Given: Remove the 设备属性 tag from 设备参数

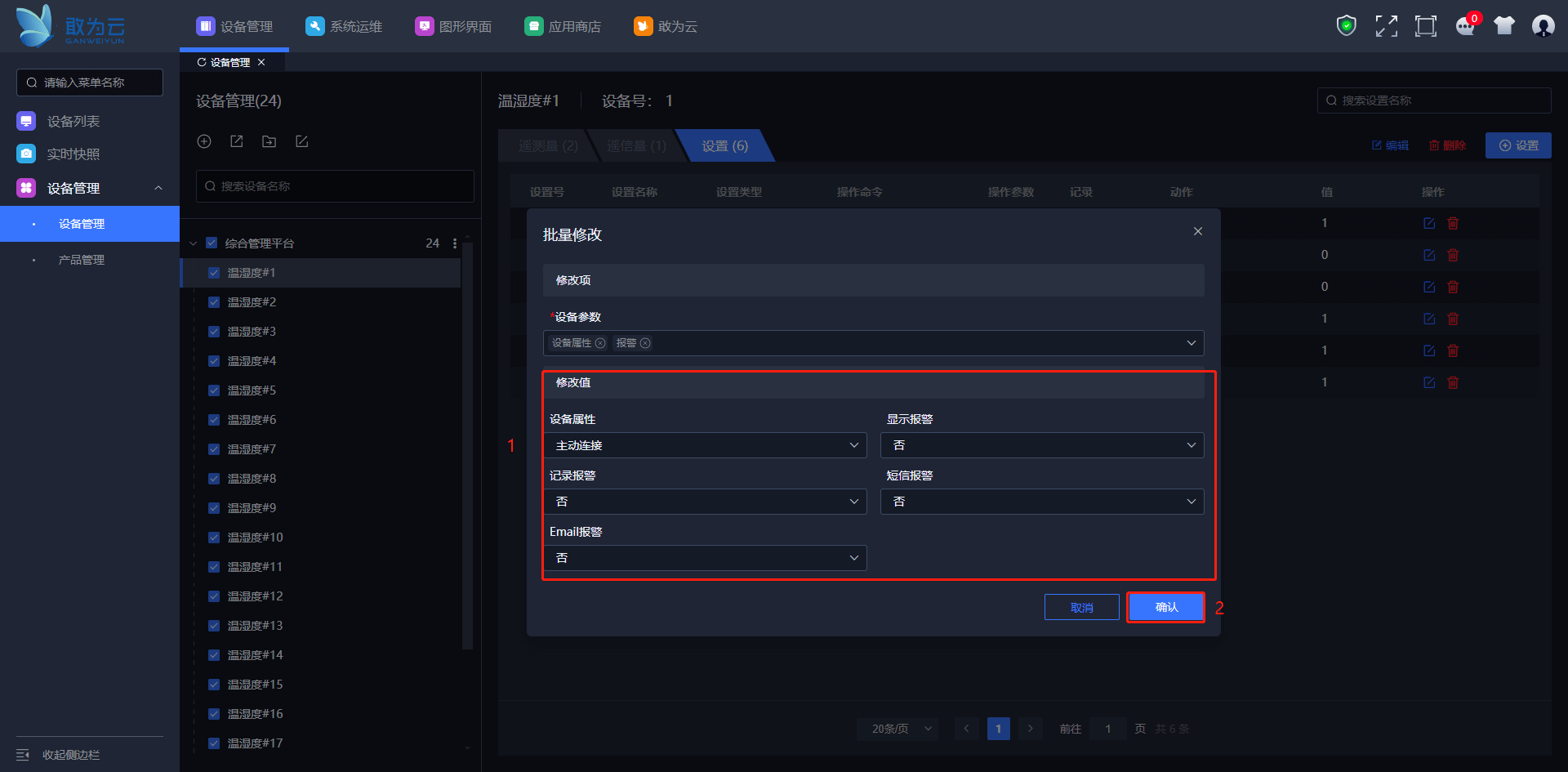Looking at the screenshot, I should click(x=600, y=343).
